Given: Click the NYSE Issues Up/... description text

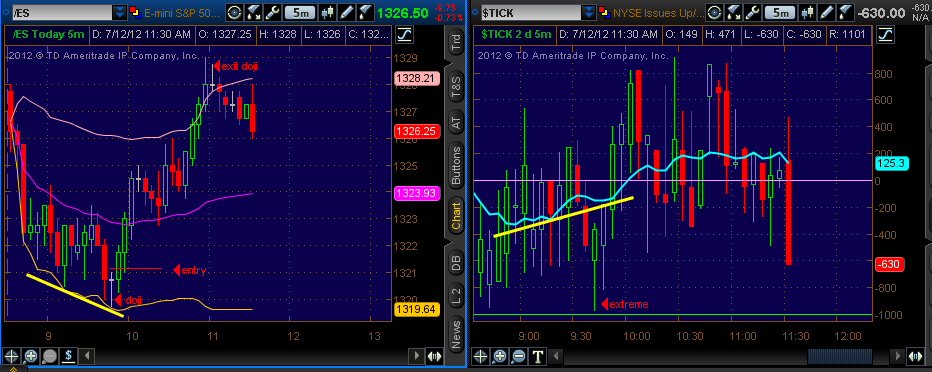Looking at the screenshot, I should click(659, 12).
